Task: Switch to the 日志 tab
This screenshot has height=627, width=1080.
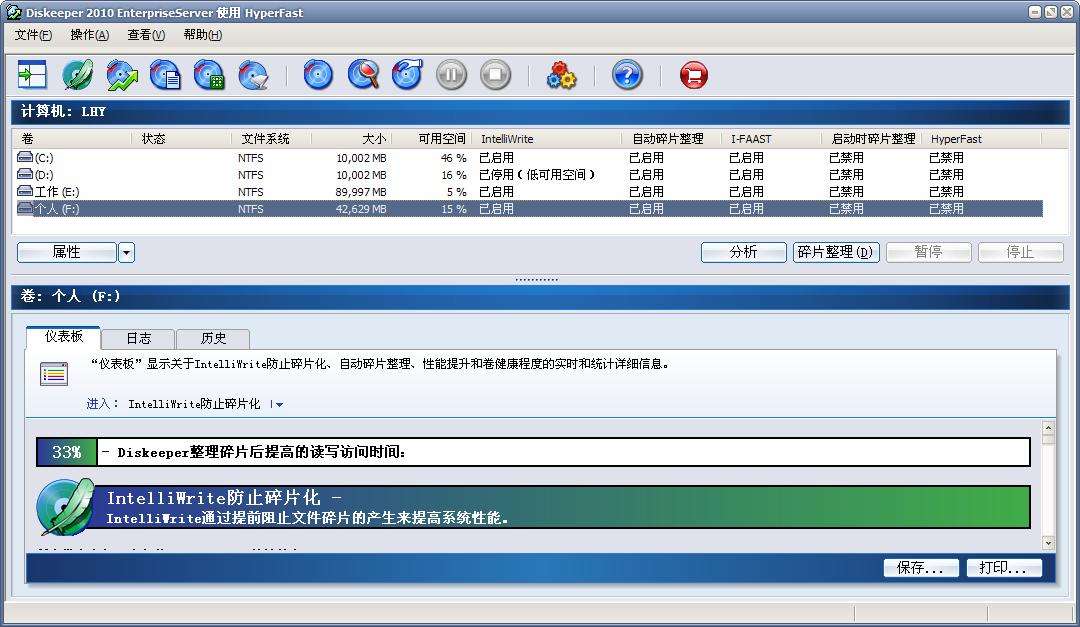Action: point(138,338)
